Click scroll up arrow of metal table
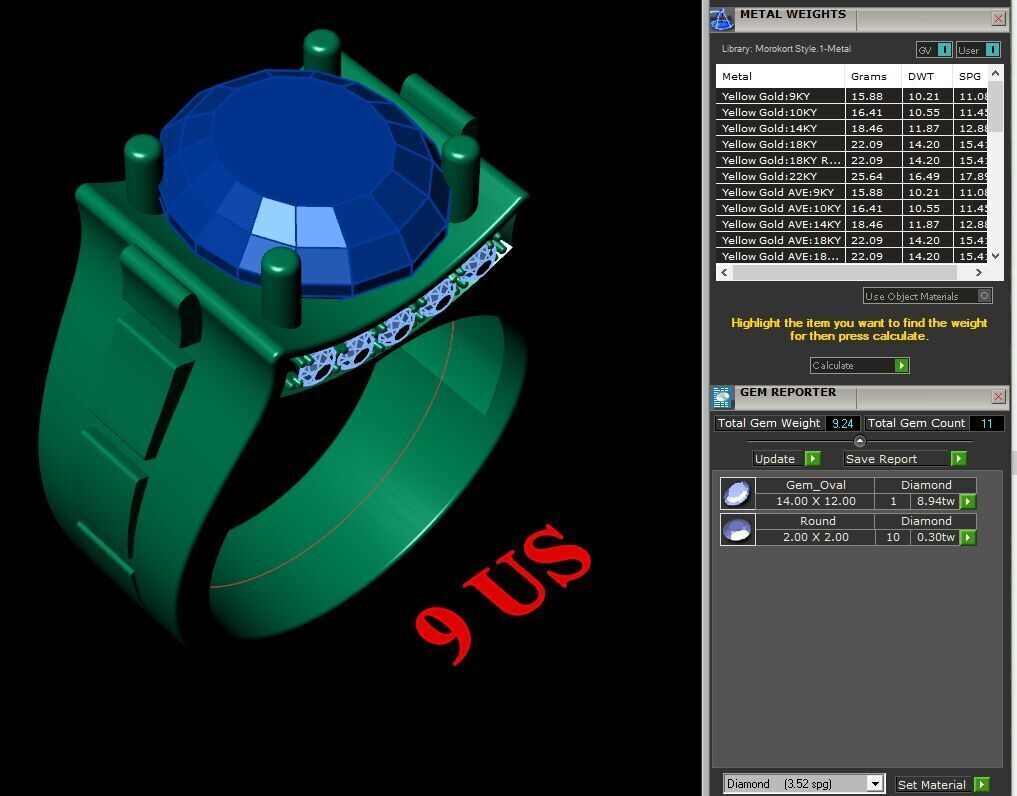The image size is (1017, 796). point(996,74)
